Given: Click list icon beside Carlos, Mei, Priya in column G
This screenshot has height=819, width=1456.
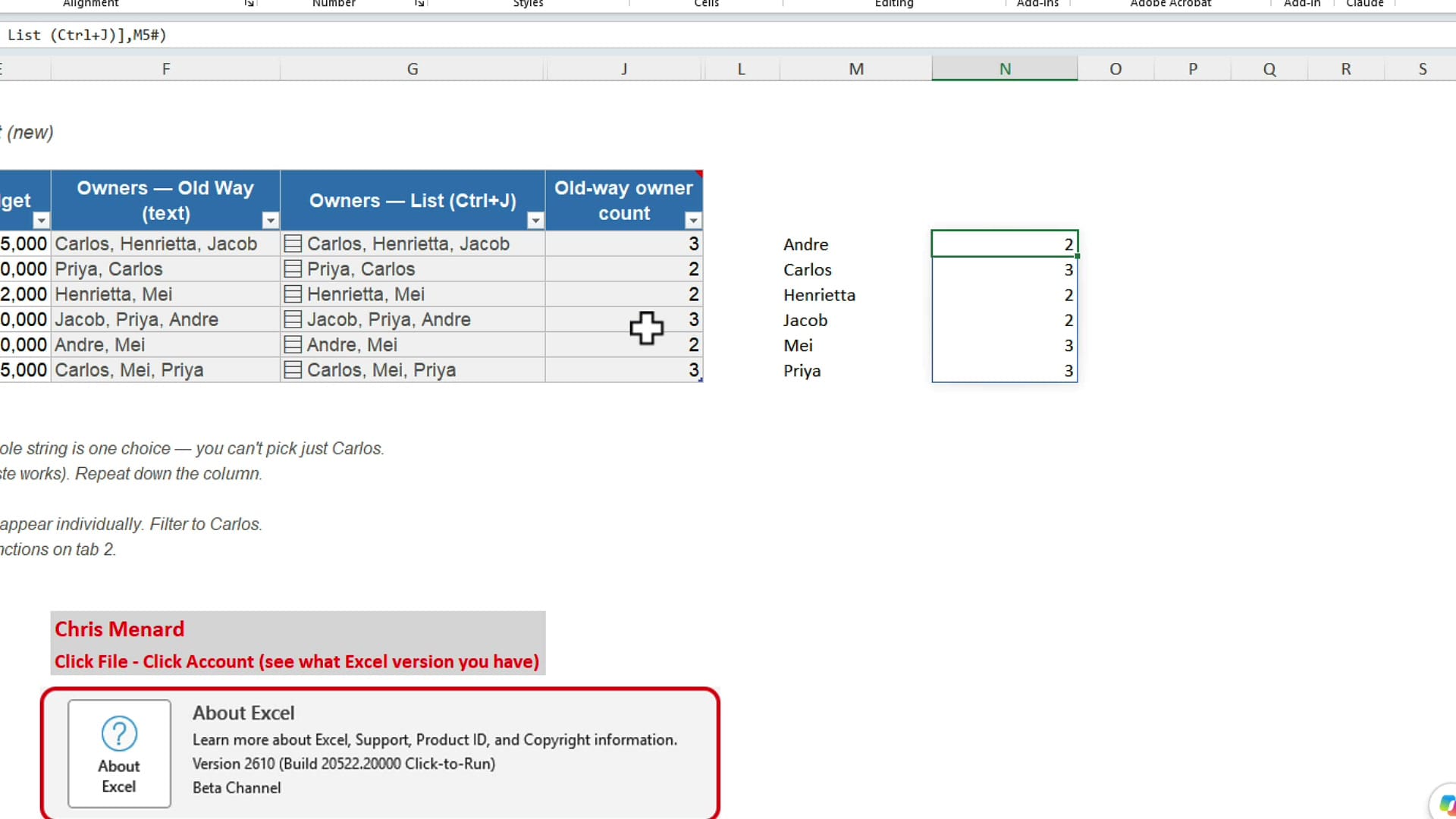Looking at the screenshot, I should pos(293,370).
